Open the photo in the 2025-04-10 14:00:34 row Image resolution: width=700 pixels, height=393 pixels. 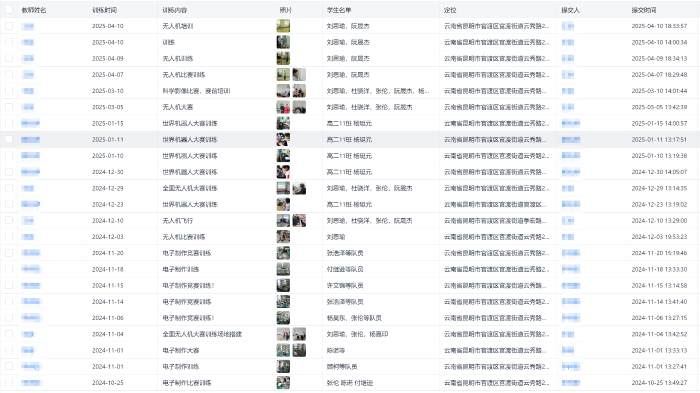[x=283, y=42]
